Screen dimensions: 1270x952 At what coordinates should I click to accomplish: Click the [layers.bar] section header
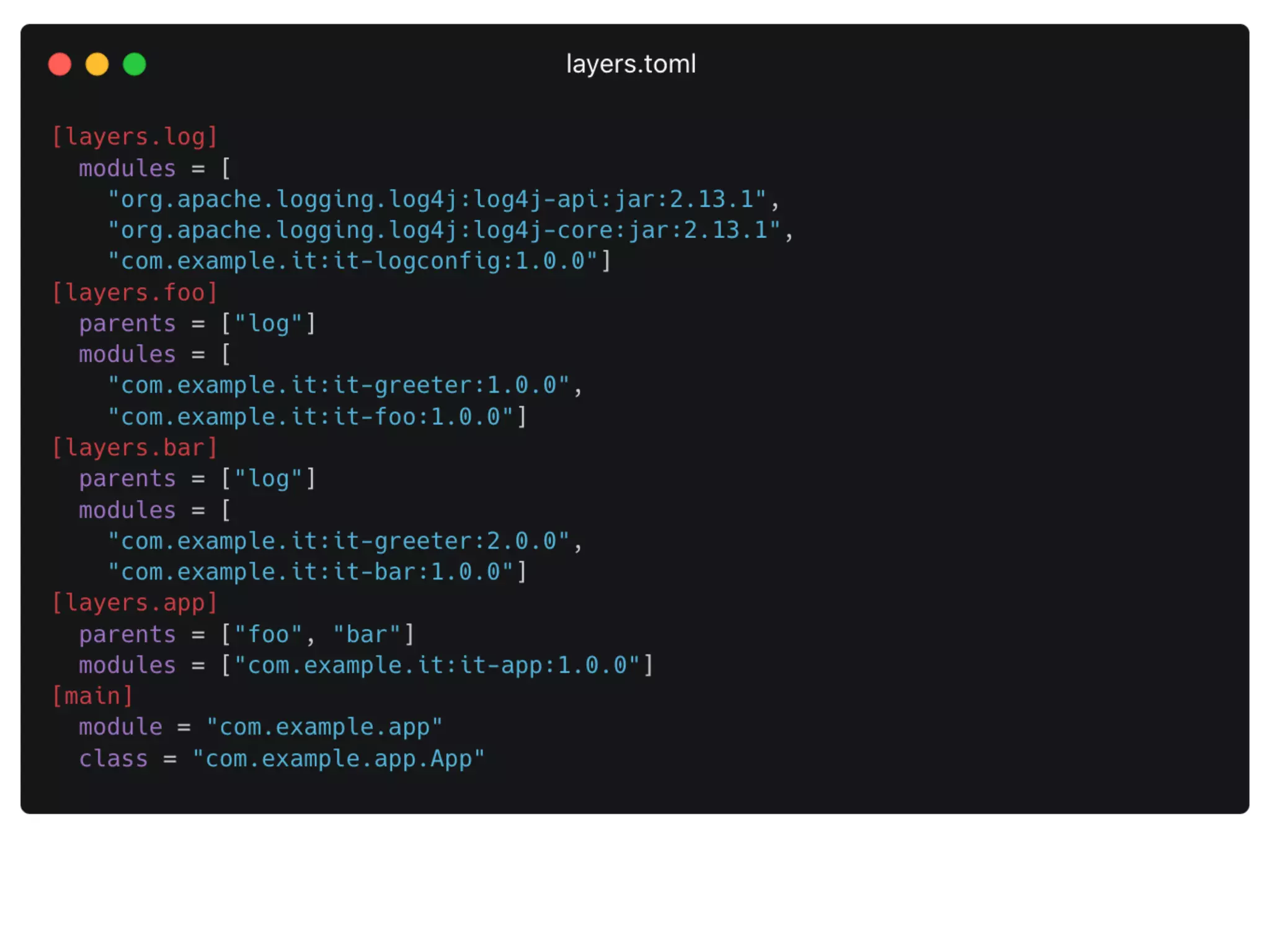coord(135,447)
